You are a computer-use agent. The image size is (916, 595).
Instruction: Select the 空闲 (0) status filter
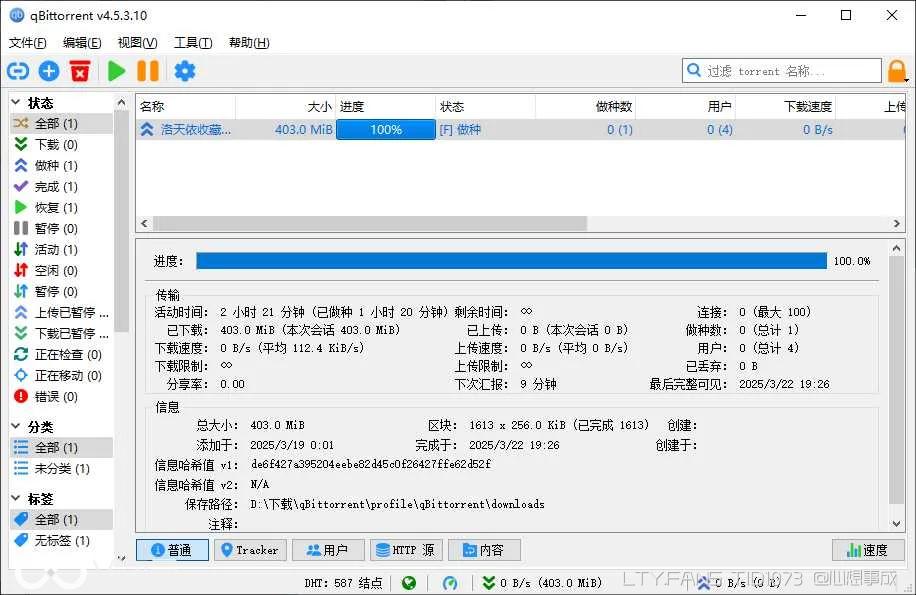click(x=61, y=270)
